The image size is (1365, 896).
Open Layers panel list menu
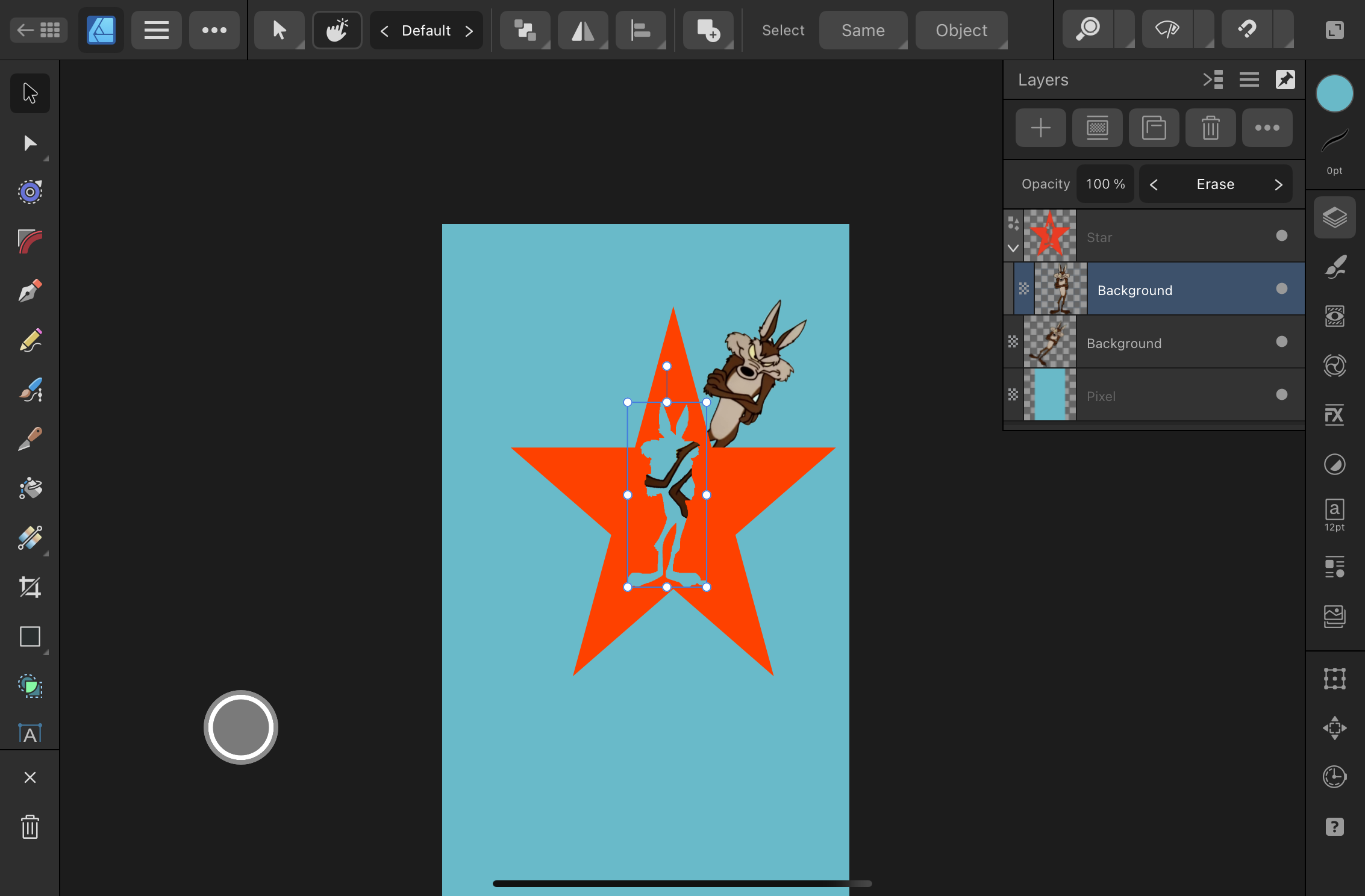coord(1249,79)
